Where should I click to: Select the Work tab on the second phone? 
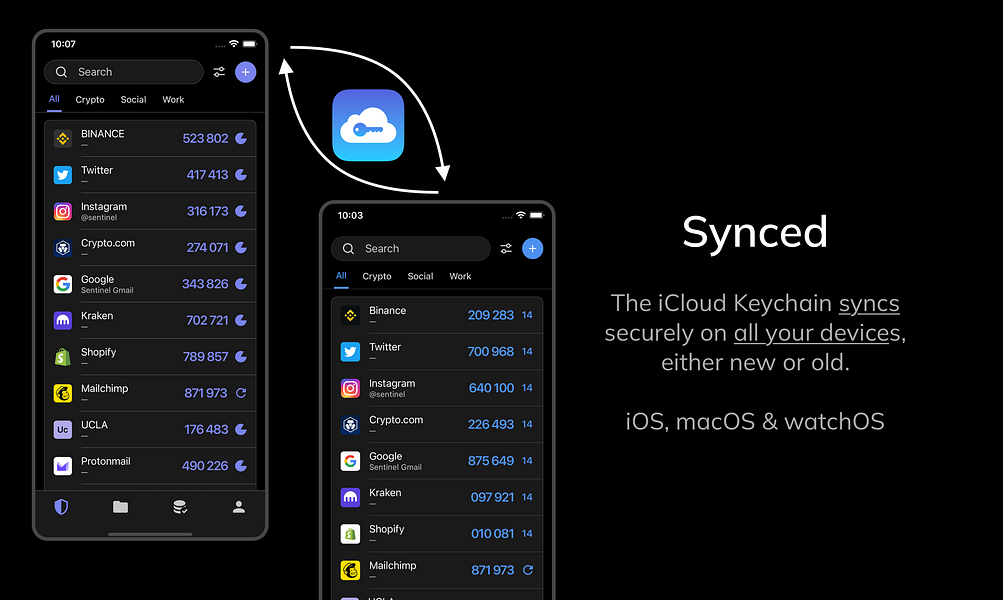(x=460, y=276)
